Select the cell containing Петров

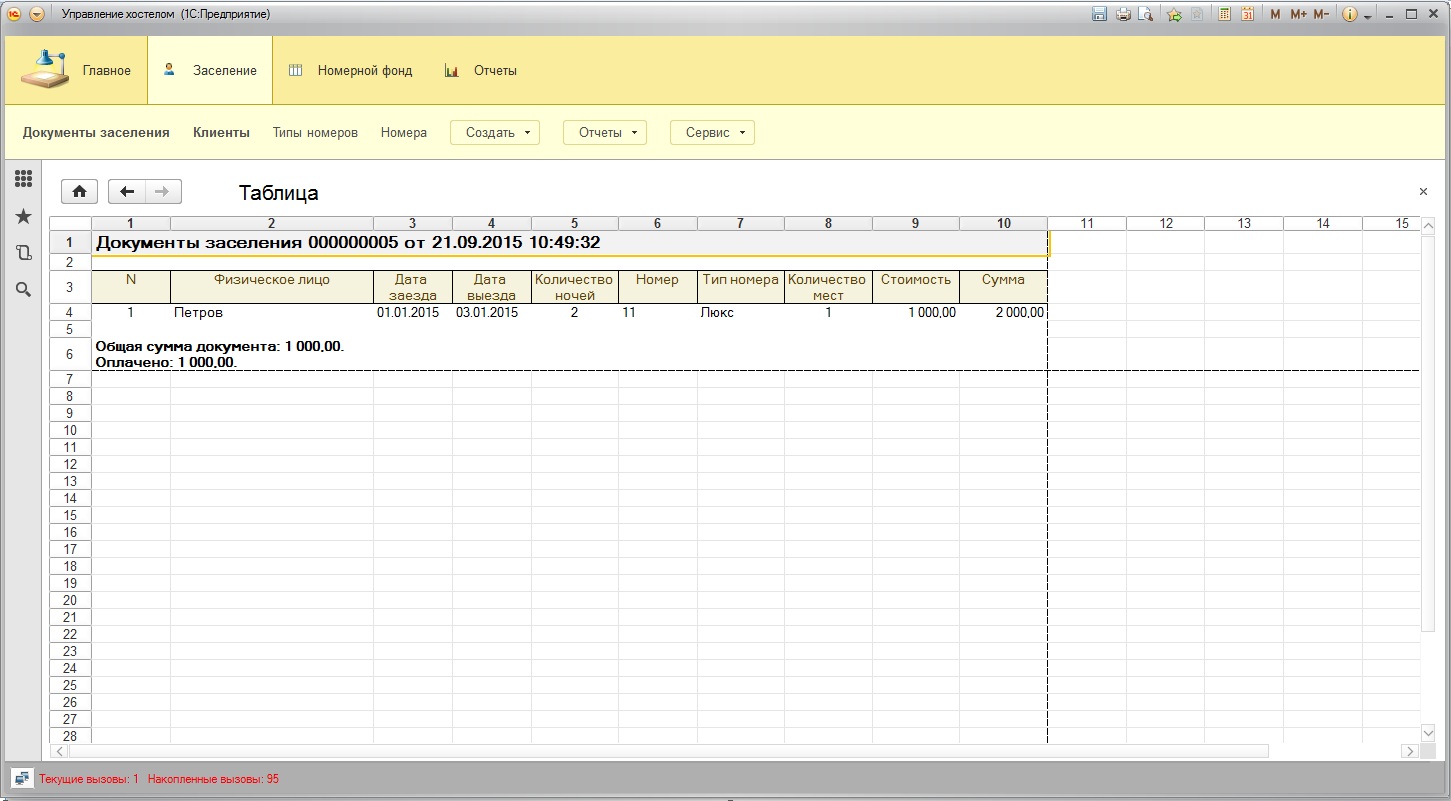coord(272,313)
